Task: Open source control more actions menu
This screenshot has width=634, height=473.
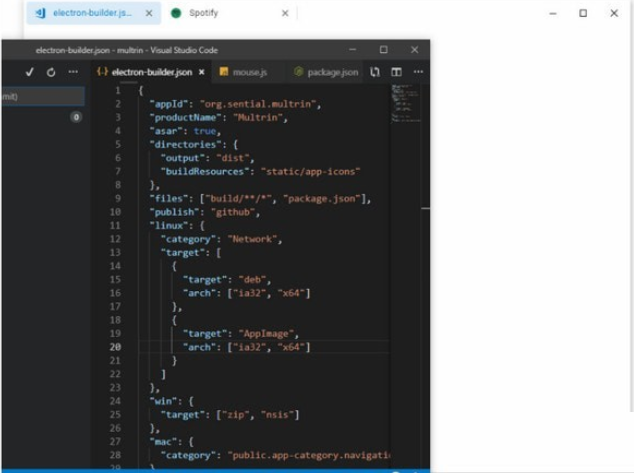Action: pyautogui.click(x=73, y=72)
